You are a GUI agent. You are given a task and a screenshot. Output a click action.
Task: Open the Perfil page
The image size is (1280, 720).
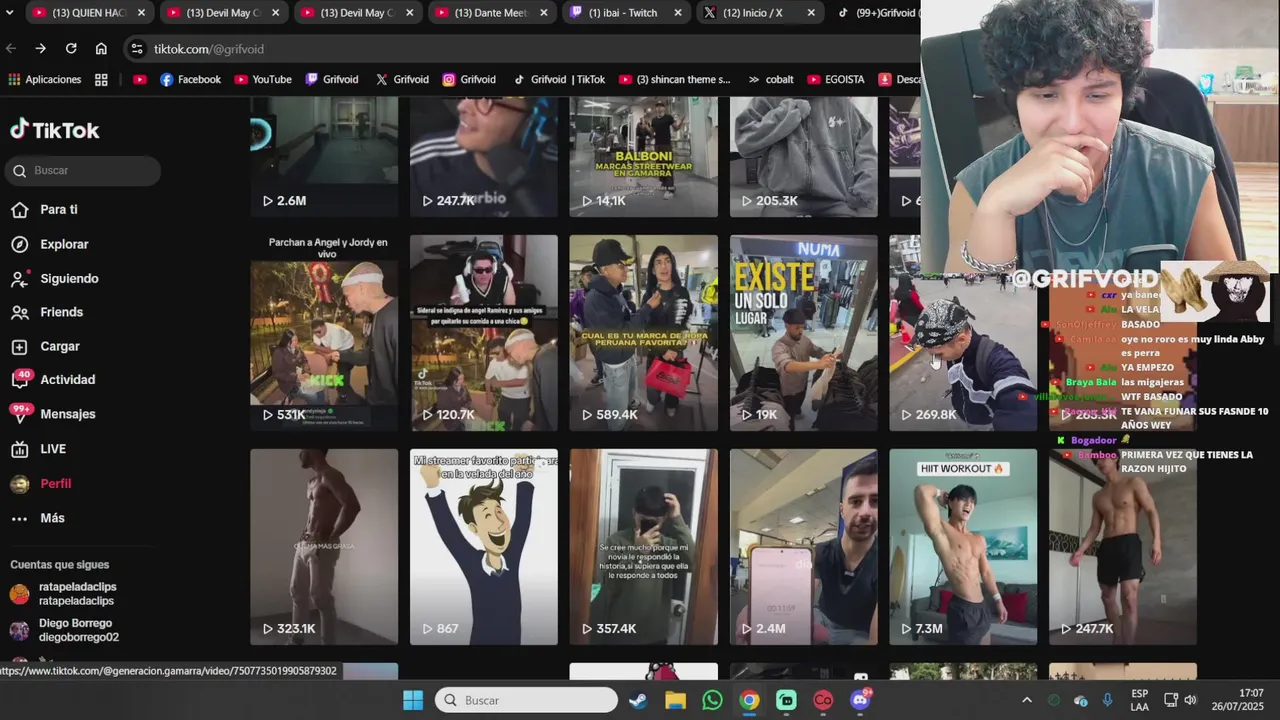coord(41,484)
